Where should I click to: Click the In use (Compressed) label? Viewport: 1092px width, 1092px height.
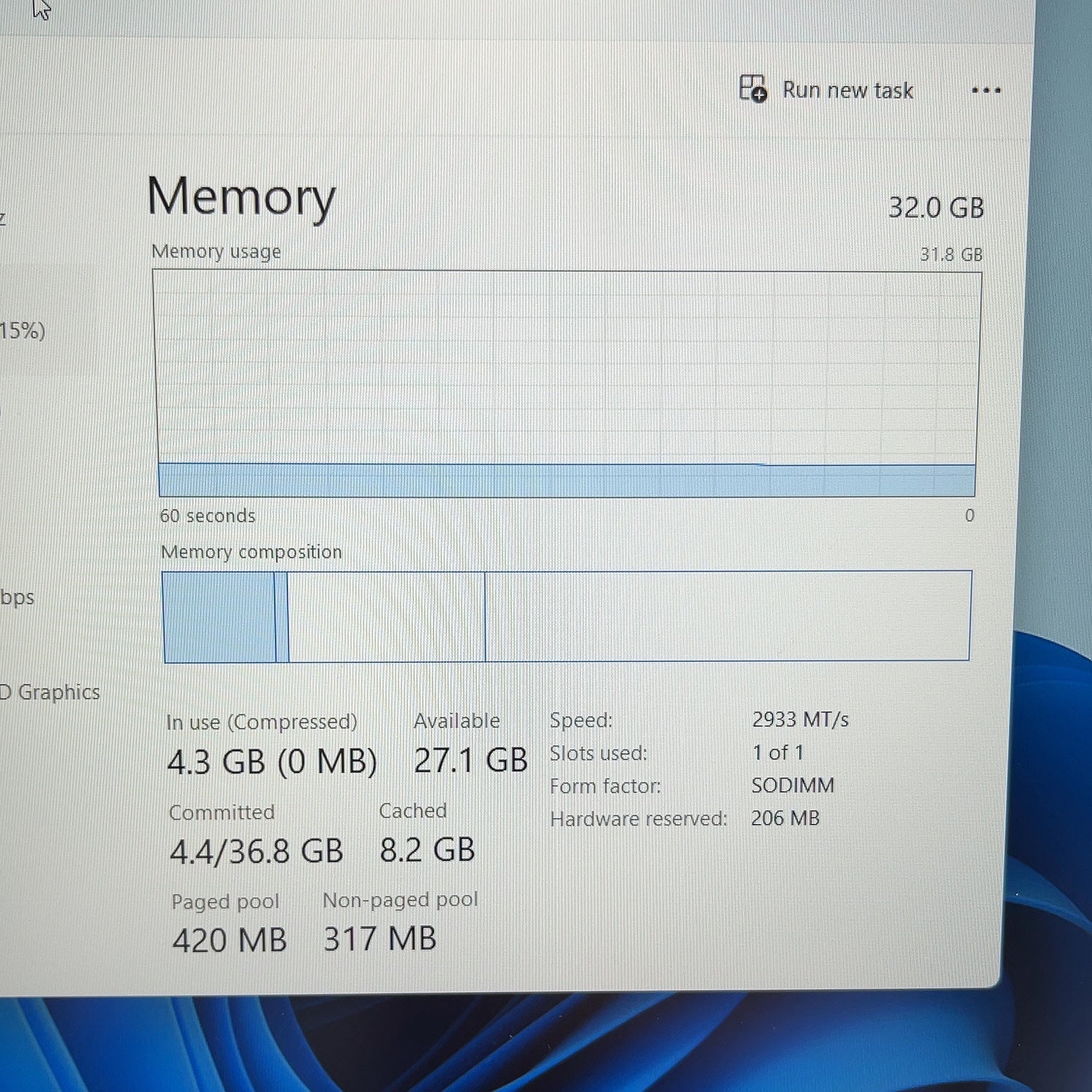261,722
